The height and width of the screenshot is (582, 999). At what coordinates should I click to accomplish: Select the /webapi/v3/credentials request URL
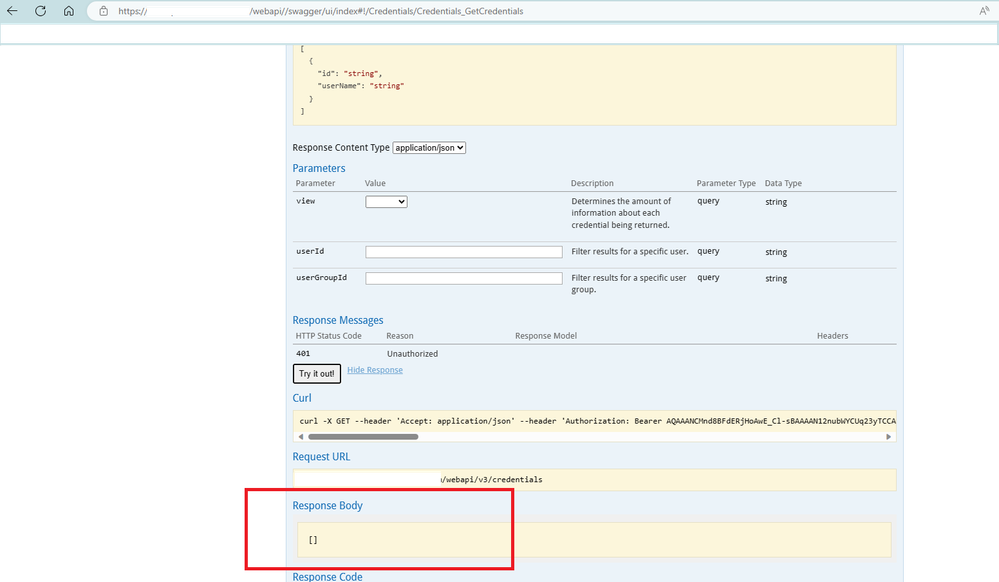click(491, 479)
